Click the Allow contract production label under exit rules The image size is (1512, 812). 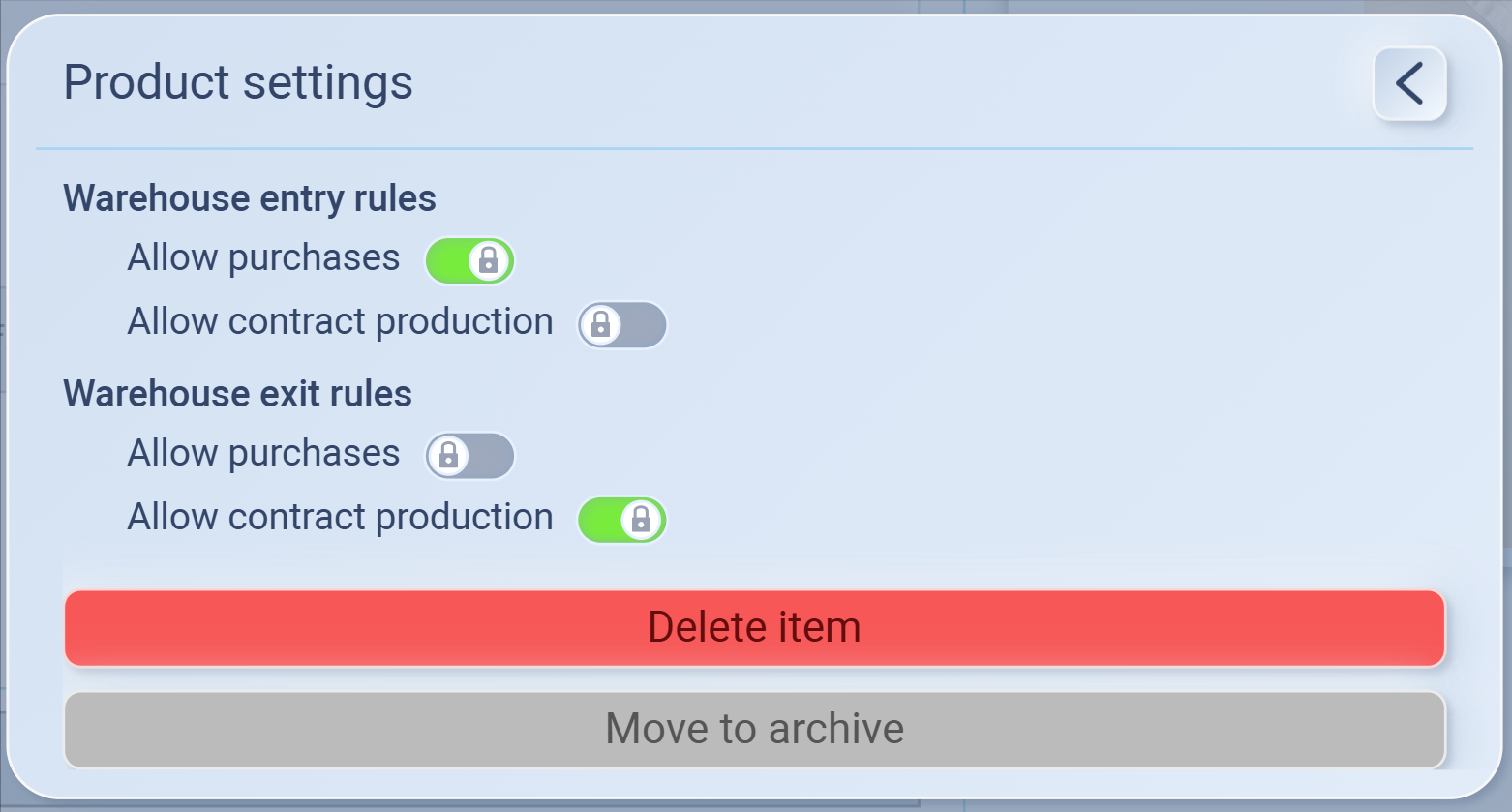pyautogui.click(x=340, y=518)
